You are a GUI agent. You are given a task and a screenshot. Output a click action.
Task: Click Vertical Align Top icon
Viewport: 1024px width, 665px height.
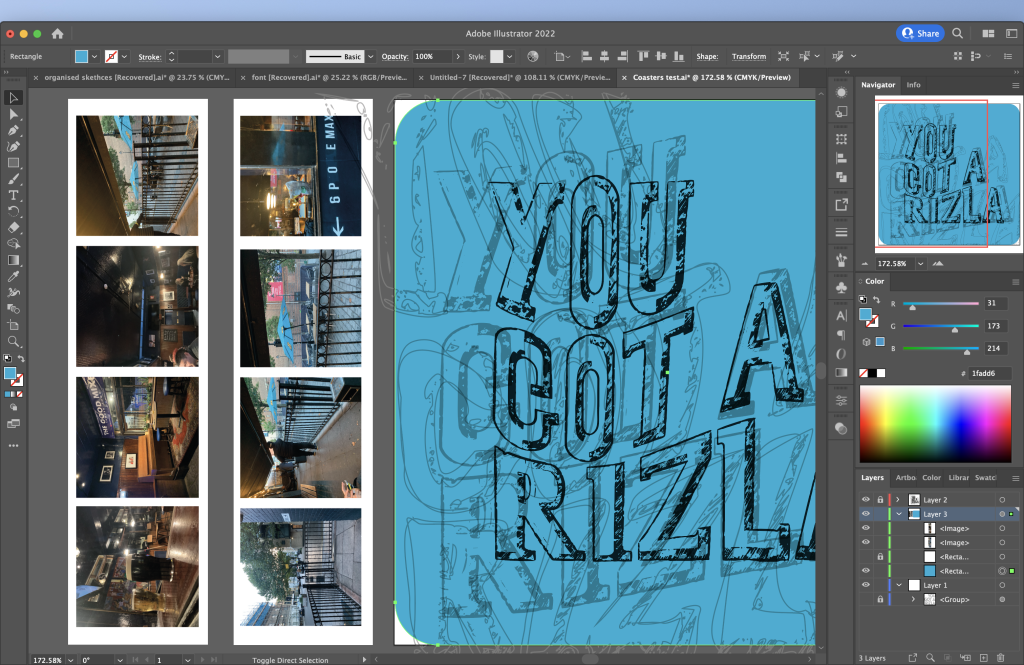pos(643,56)
